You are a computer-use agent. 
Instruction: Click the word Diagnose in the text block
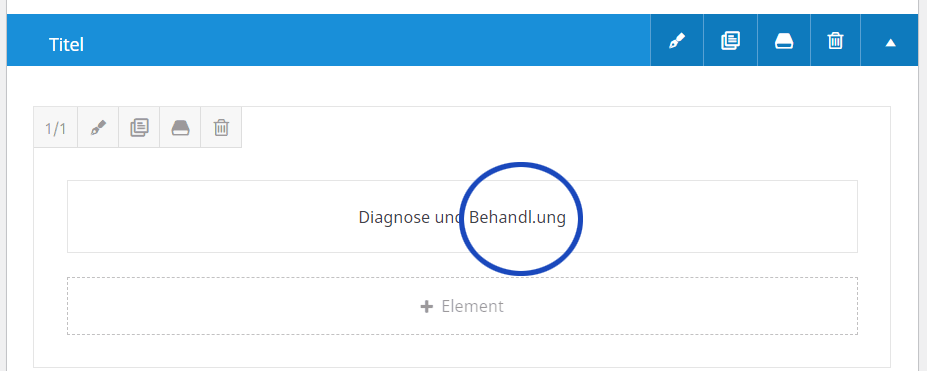[394, 217]
